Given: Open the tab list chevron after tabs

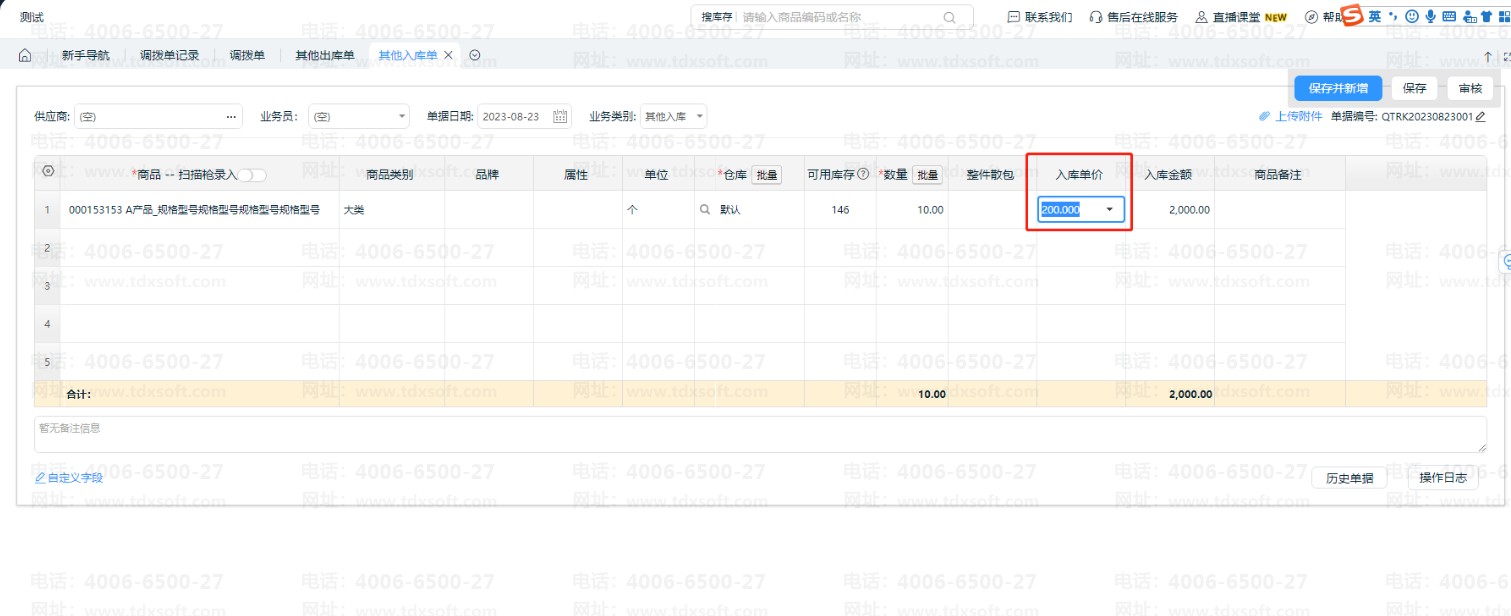Looking at the screenshot, I should (x=475, y=56).
